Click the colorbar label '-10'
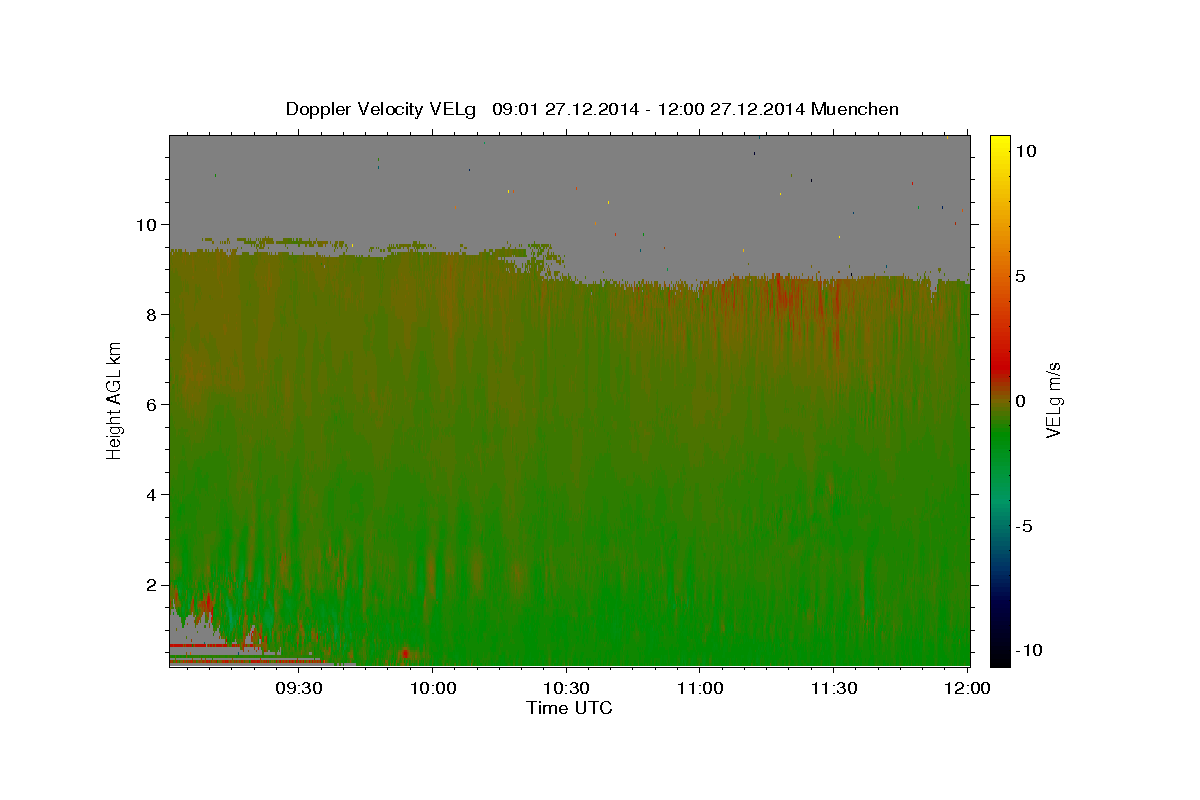The height and width of the screenshot is (800, 1200). [x=1027, y=650]
